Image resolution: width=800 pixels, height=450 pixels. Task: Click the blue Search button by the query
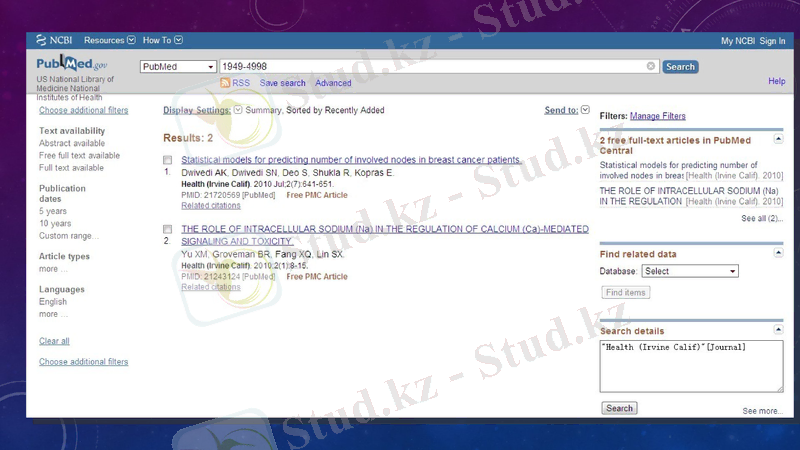tap(680, 67)
